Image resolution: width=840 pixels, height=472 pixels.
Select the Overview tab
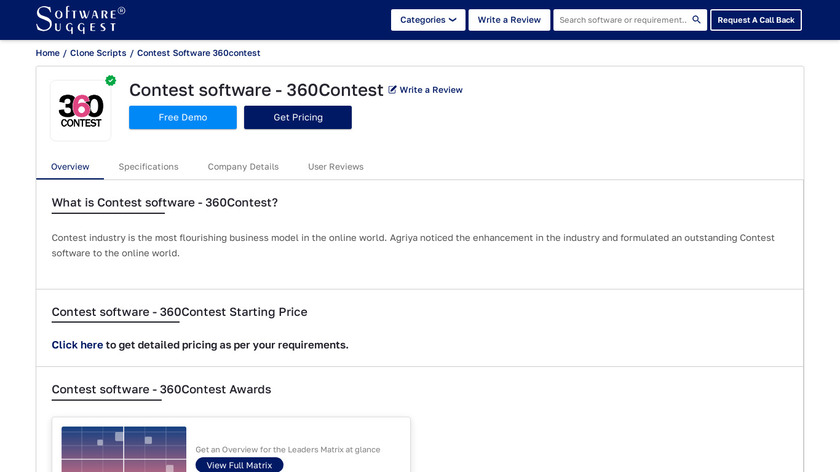coord(70,167)
